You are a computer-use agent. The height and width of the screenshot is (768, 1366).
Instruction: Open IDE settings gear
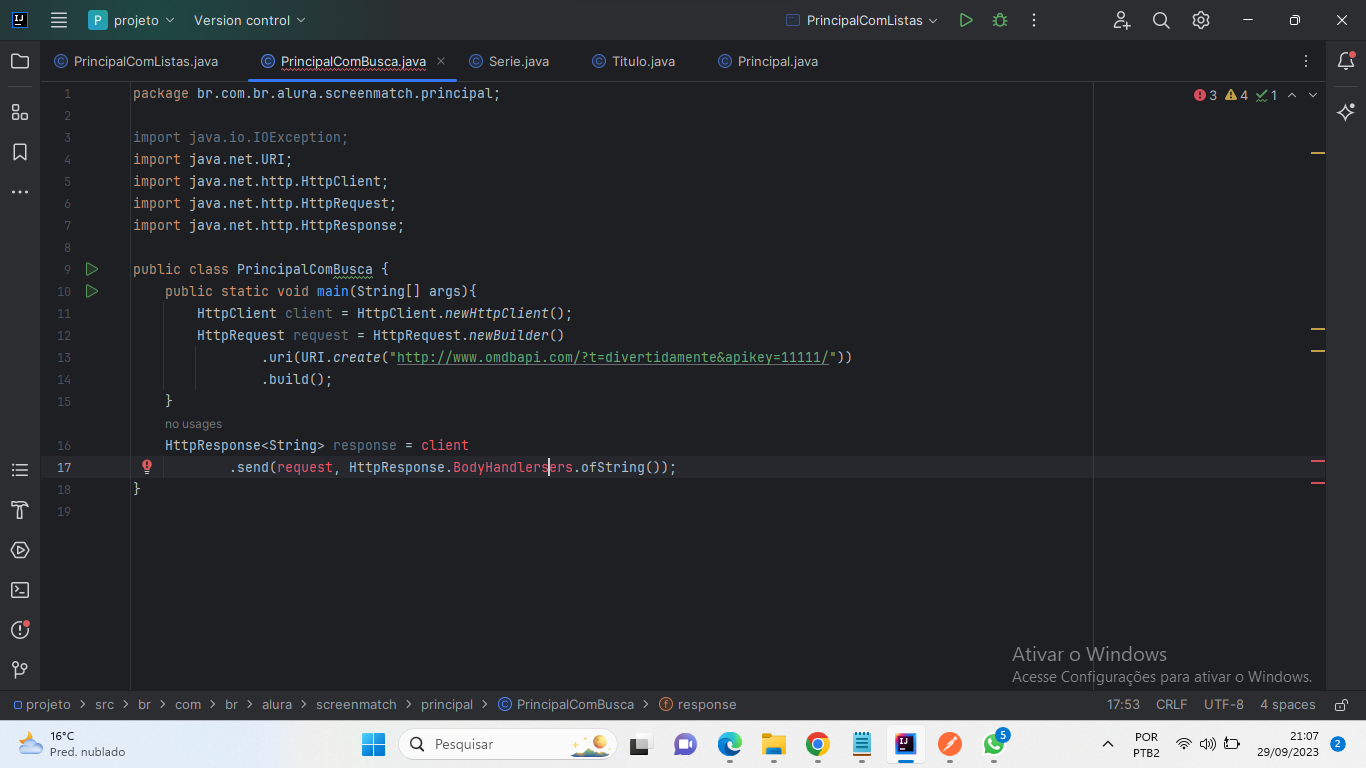(1201, 20)
